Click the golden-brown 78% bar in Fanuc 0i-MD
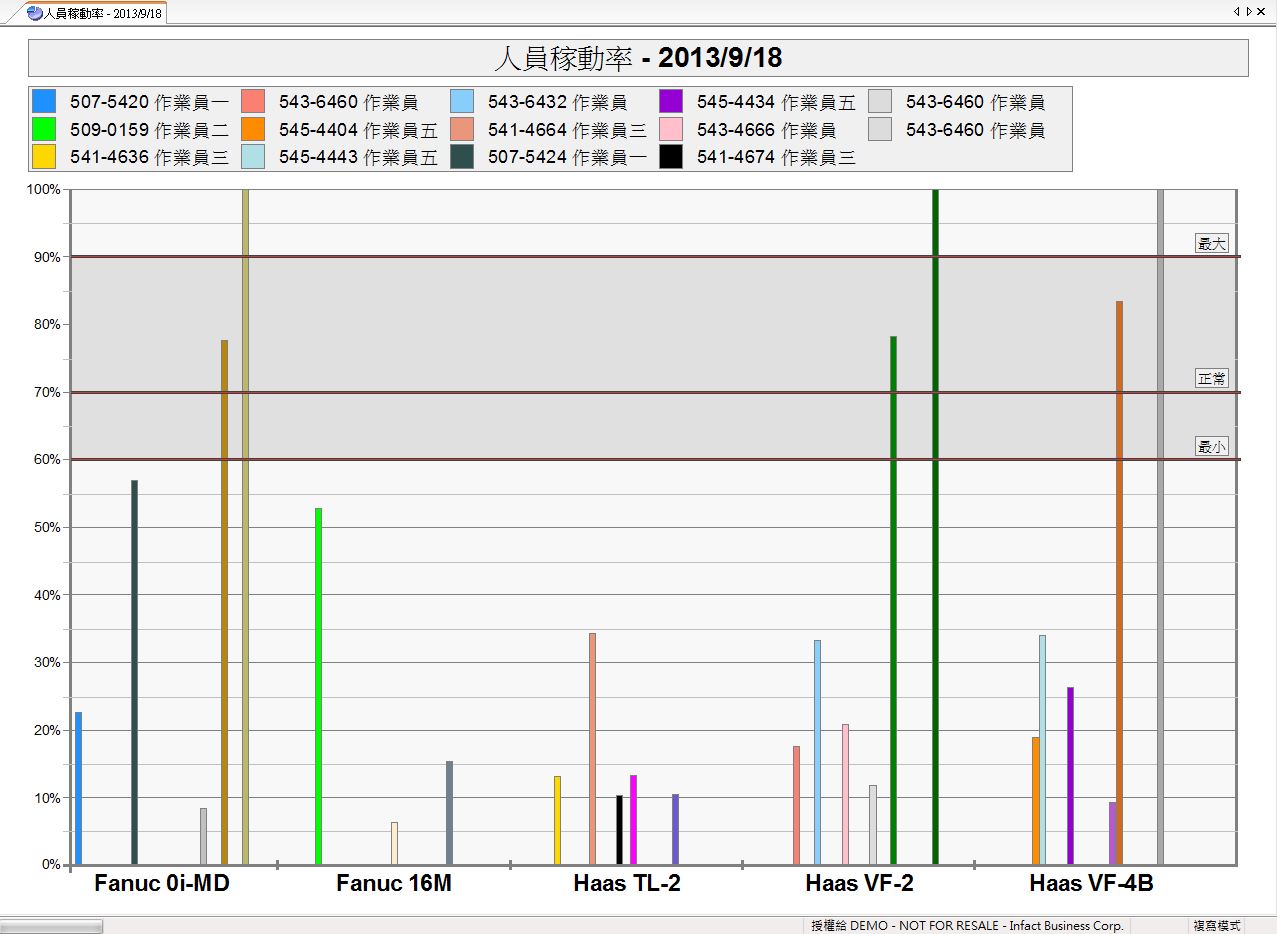Screen dimensions: 1277x934 coord(224,602)
